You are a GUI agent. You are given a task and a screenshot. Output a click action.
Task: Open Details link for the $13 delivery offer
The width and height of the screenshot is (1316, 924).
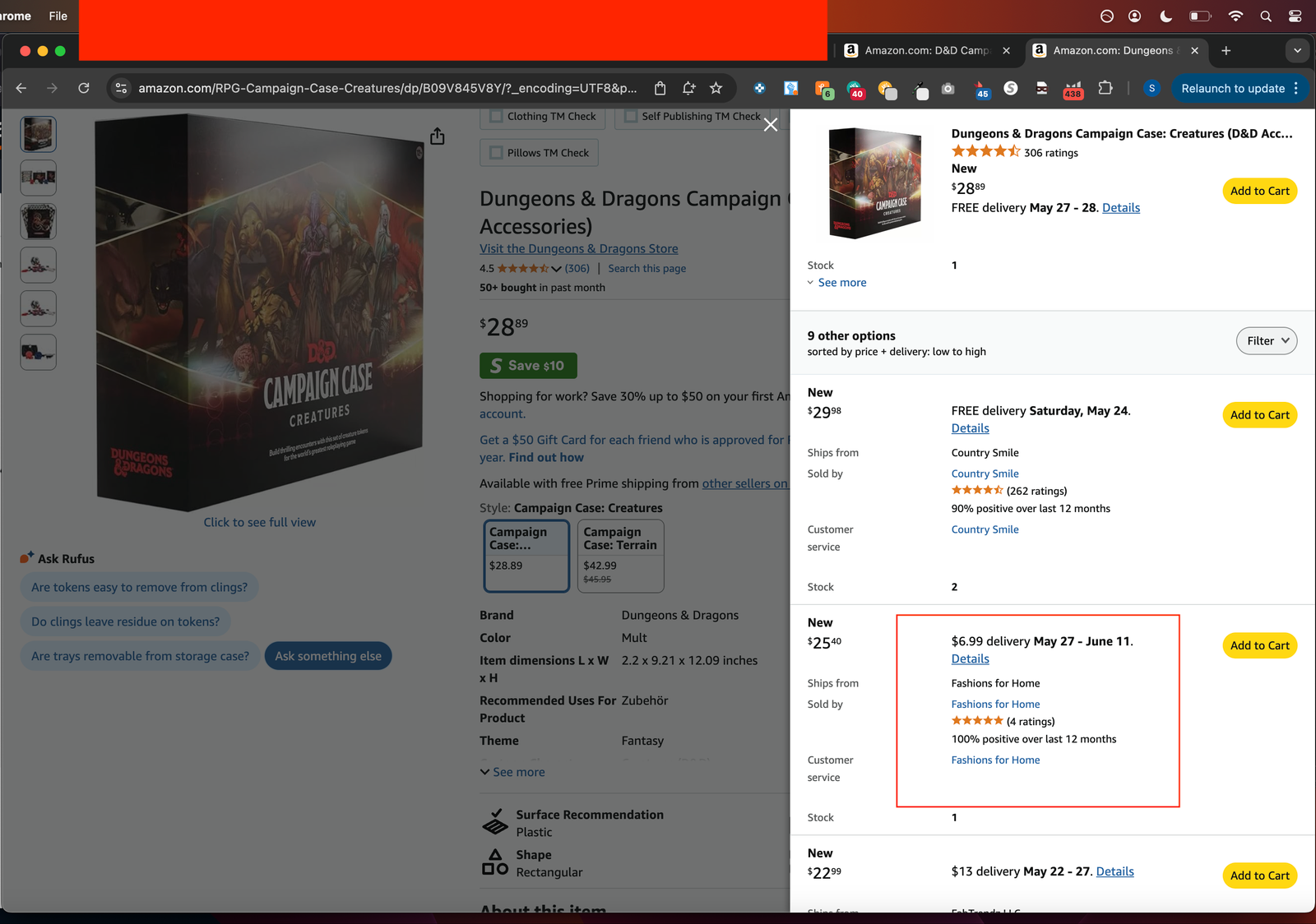(1114, 871)
